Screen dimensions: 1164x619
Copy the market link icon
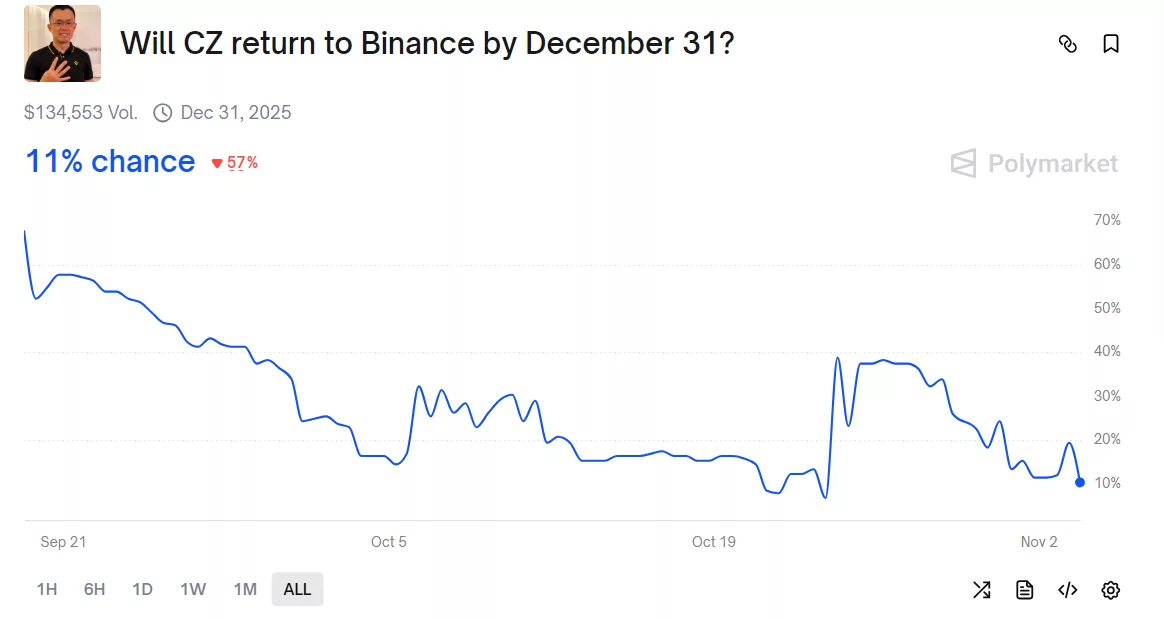coord(1068,44)
